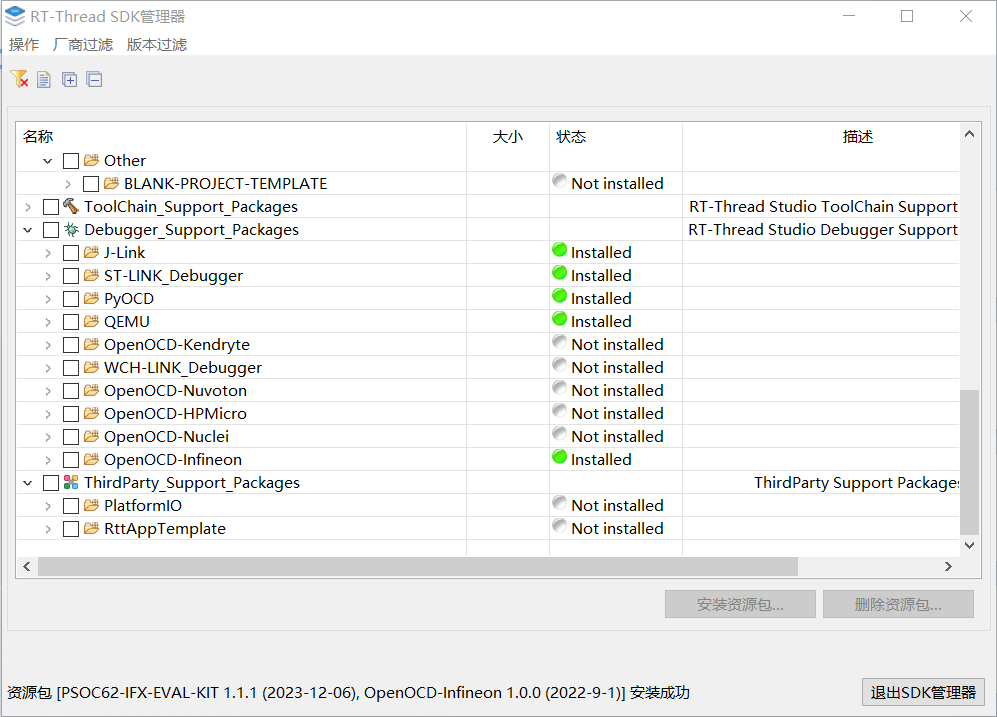997x717 pixels.
Task: Select the OpenOCD-Kendryte checkbox
Action: (x=71, y=345)
